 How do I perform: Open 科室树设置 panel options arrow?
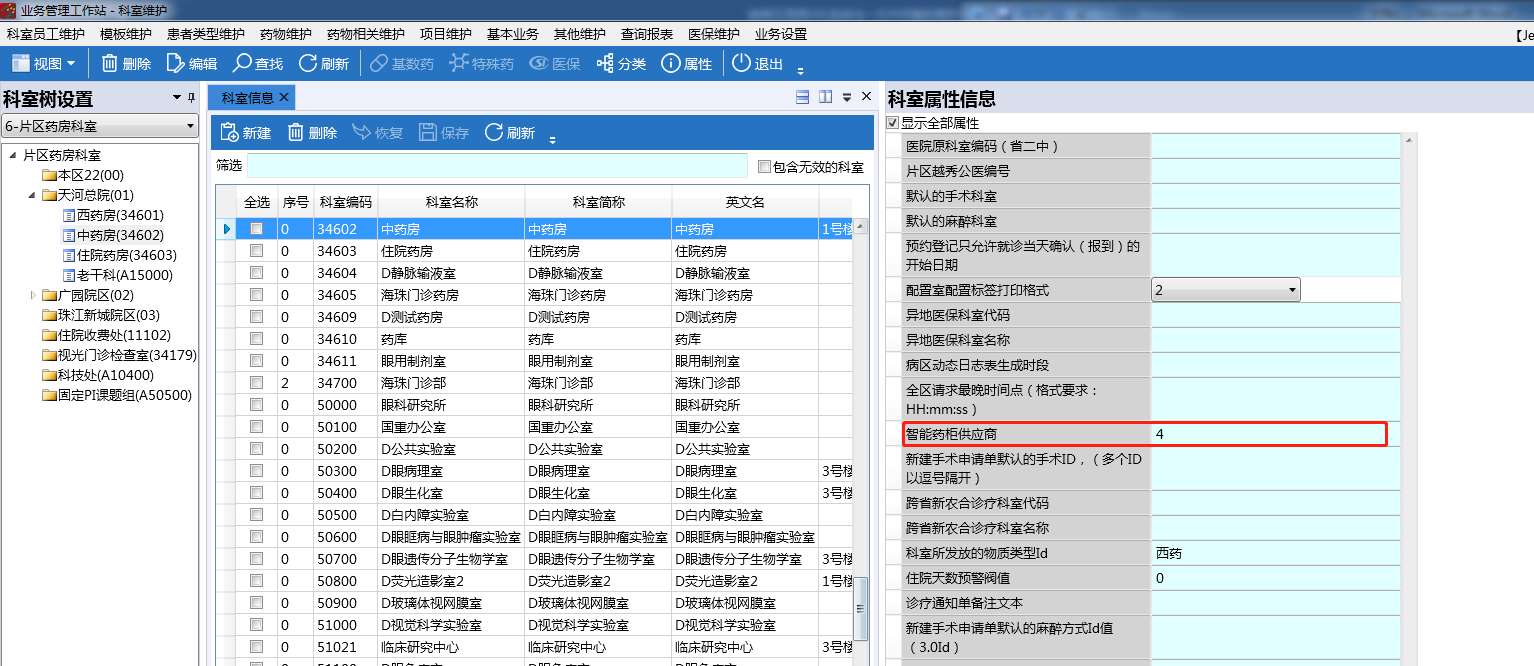click(176, 97)
